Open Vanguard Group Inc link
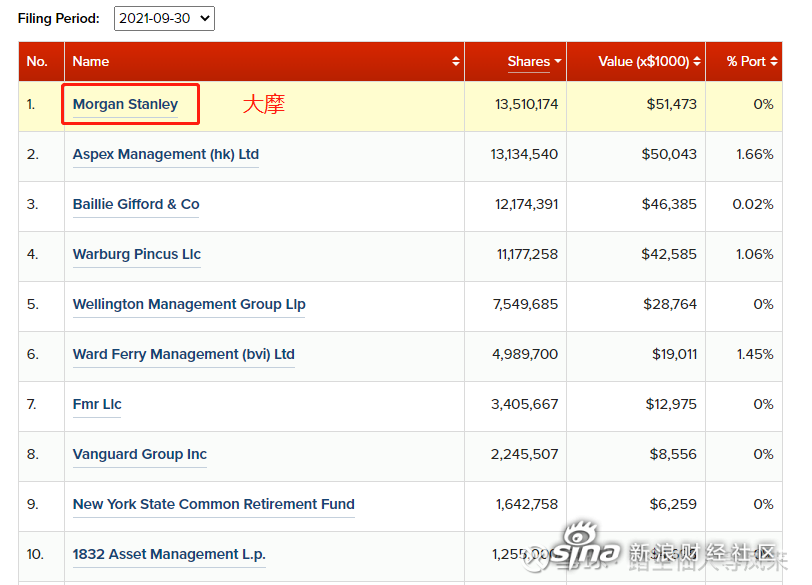 (140, 454)
